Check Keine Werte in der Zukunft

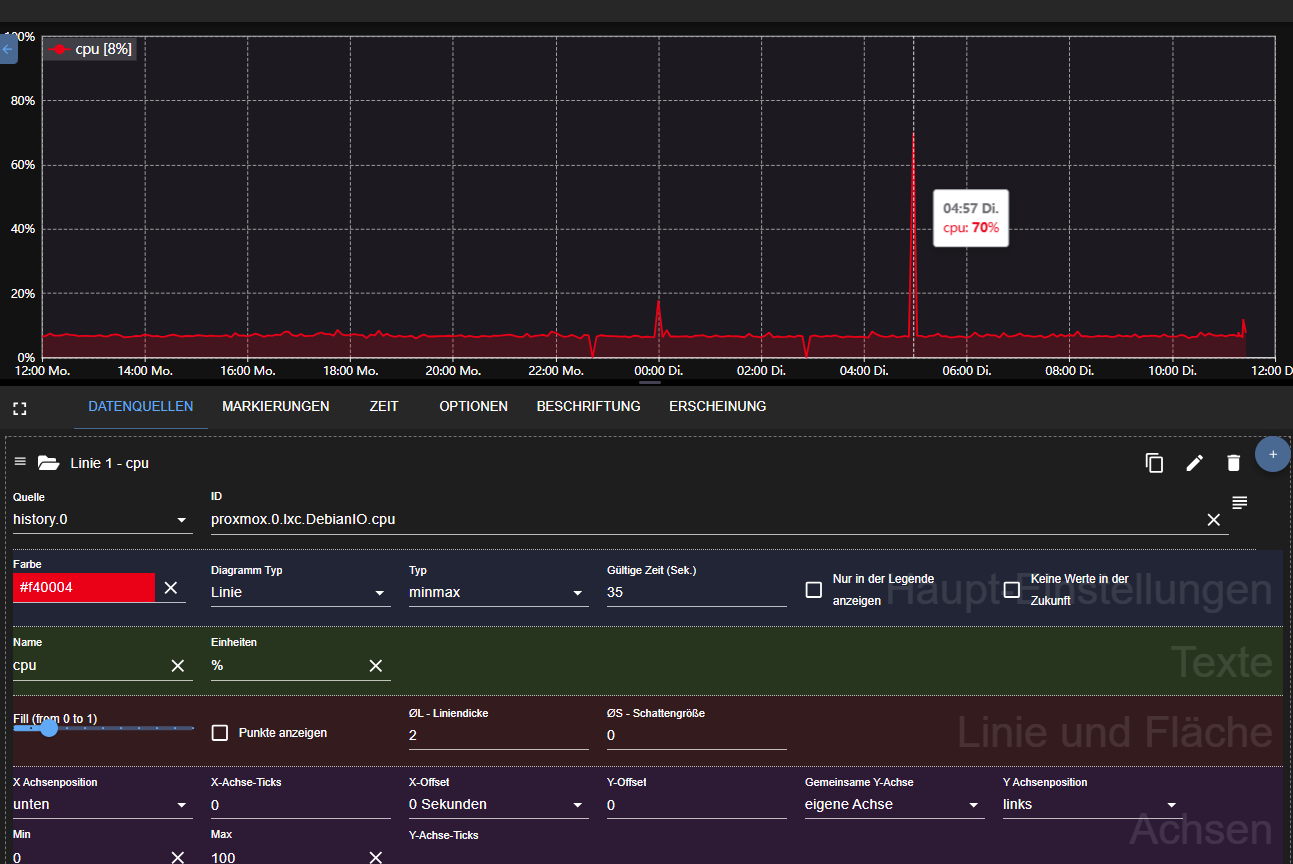(1012, 590)
